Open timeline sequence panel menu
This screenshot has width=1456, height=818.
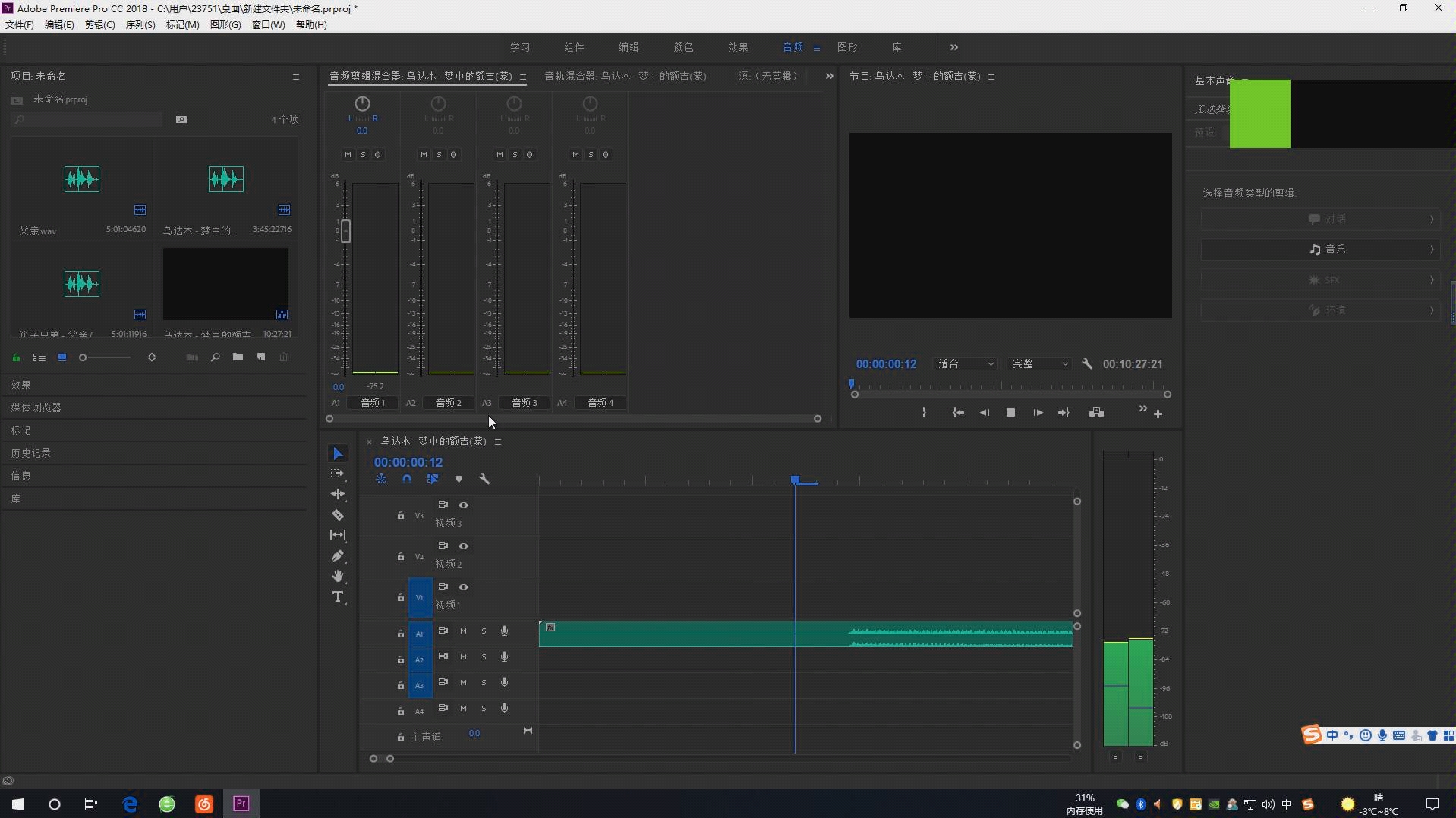tap(498, 442)
